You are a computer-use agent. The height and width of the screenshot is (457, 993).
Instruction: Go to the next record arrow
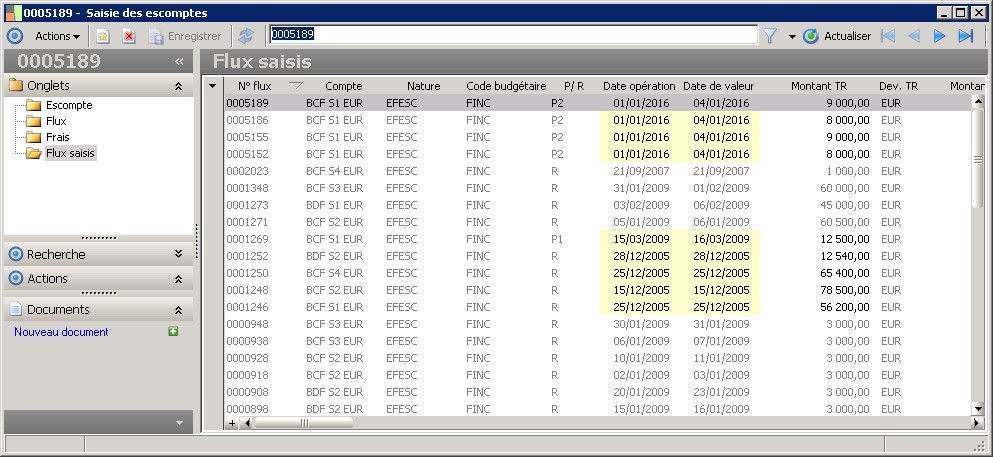[939, 36]
